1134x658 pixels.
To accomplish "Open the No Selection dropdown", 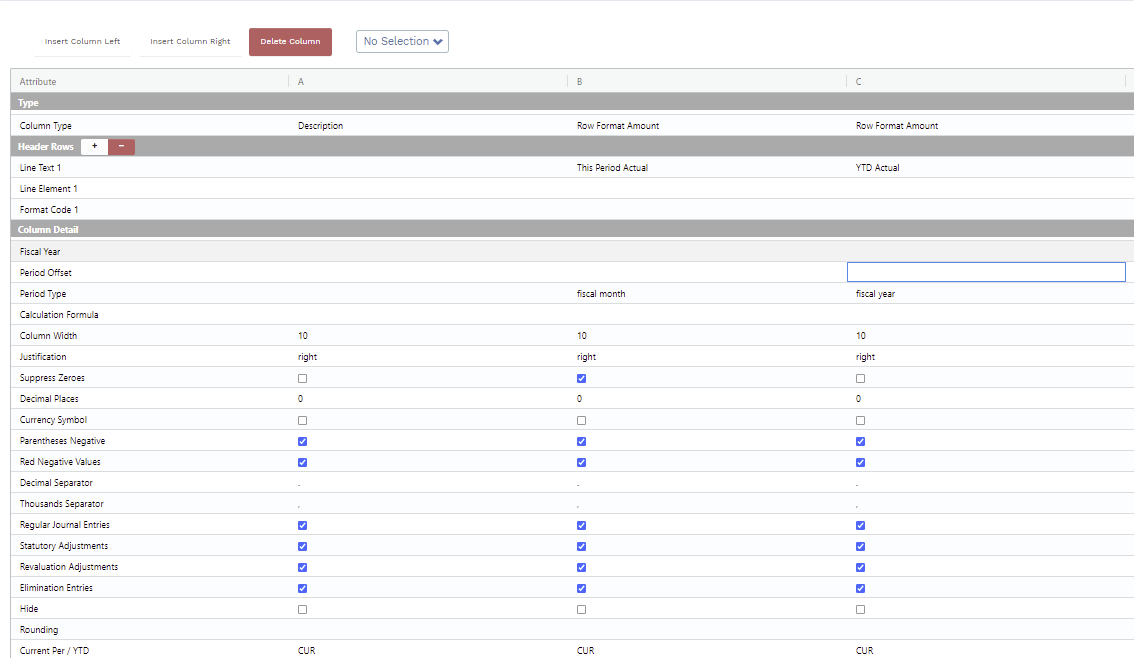I will click(402, 41).
